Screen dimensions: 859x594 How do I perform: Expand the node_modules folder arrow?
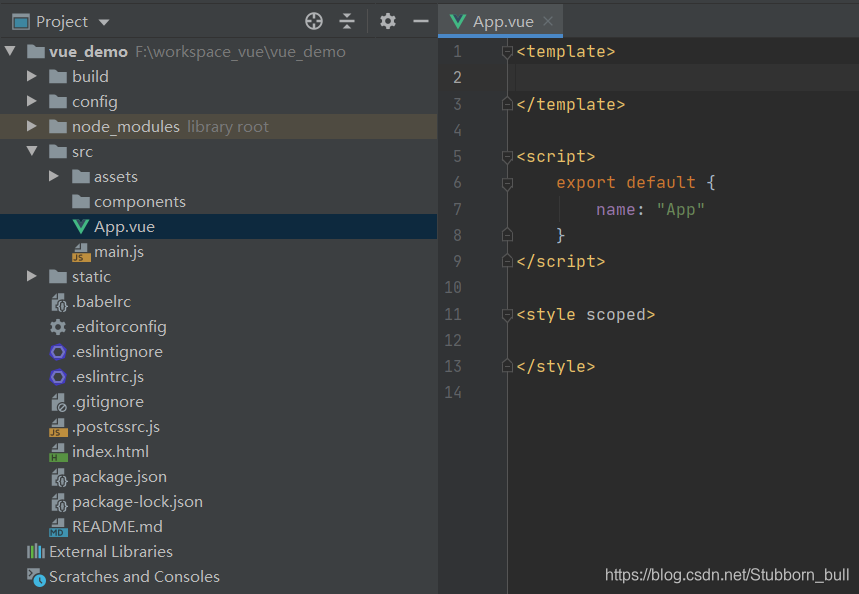point(32,126)
